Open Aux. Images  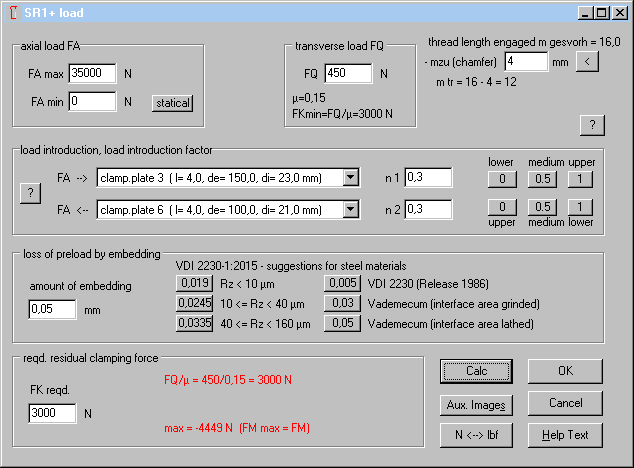[476, 404]
